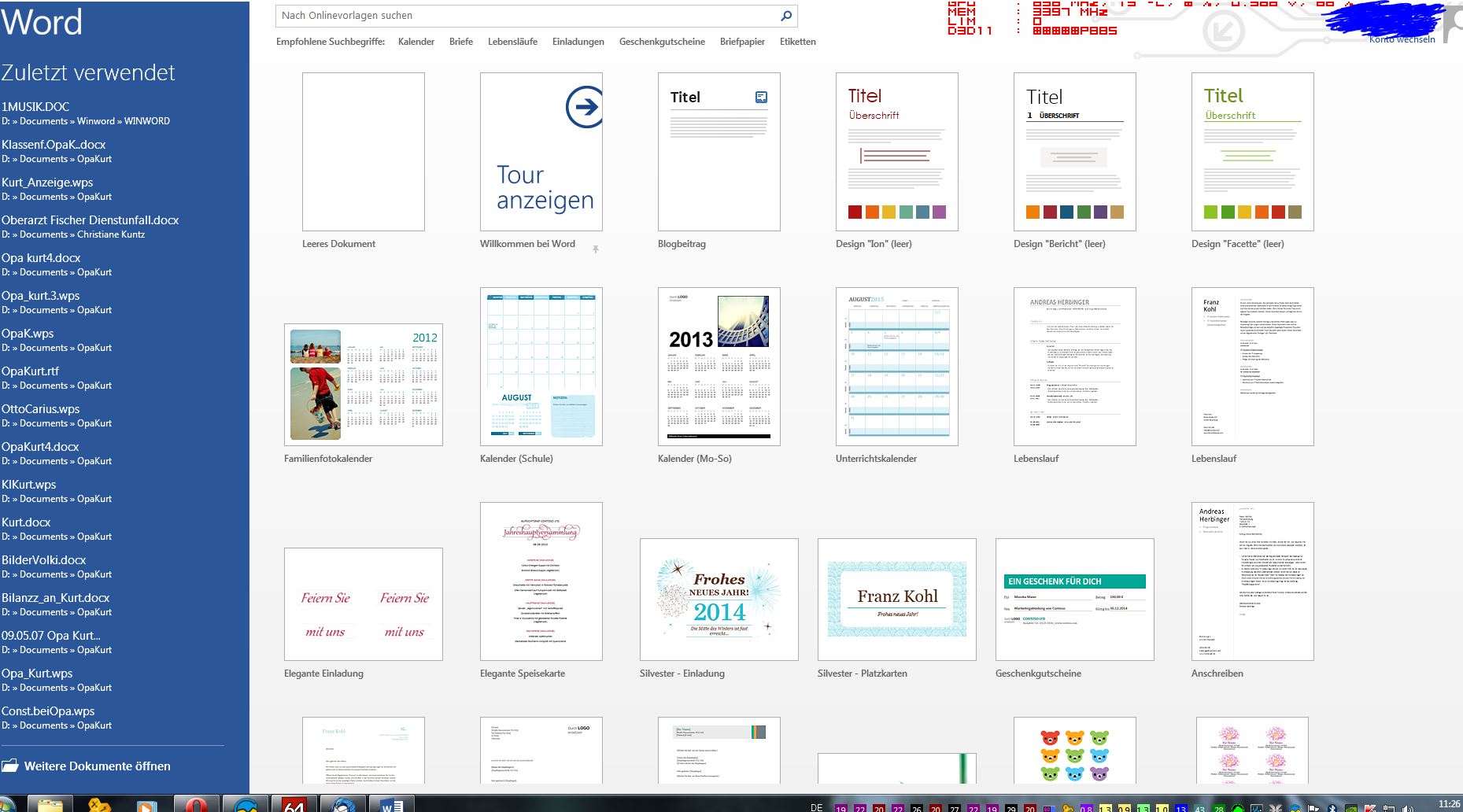Click the Word icon in the taskbar

click(391, 804)
